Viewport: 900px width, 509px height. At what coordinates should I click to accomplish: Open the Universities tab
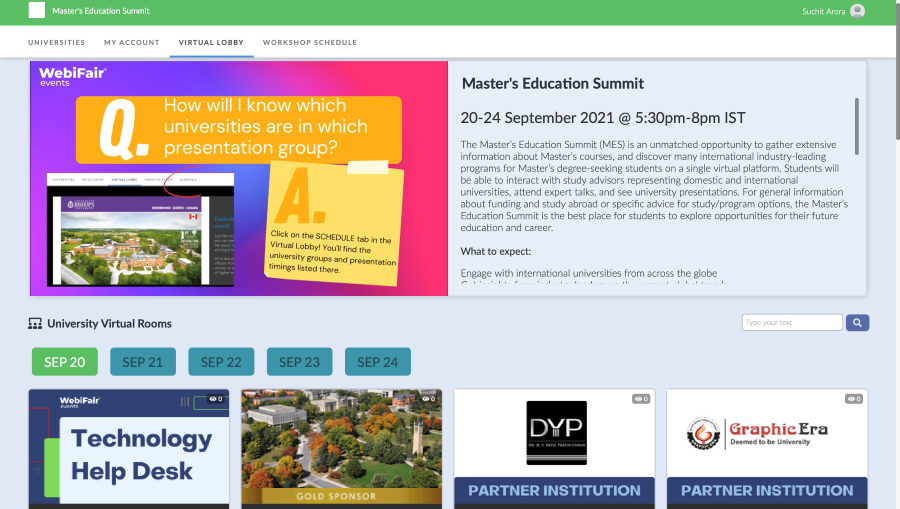(56, 42)
